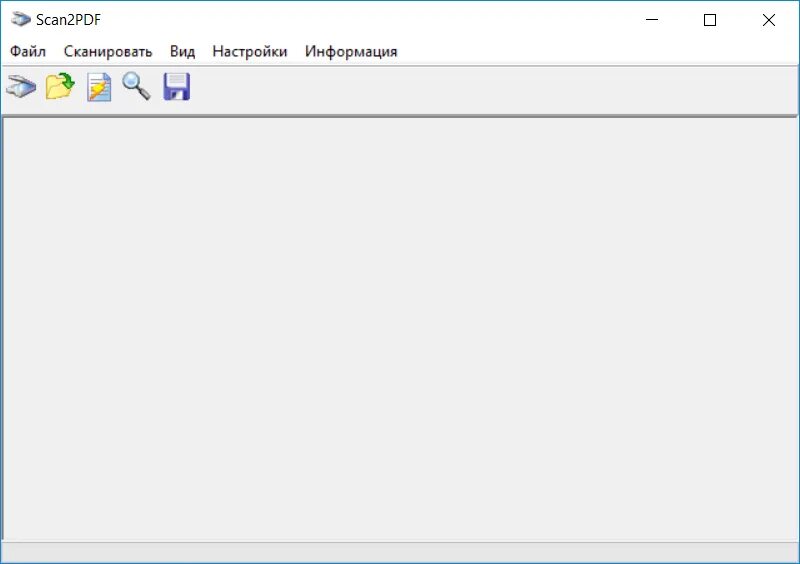Open the folder icon to load image
This screenshot has width=800, height=564.
point(60,86)
